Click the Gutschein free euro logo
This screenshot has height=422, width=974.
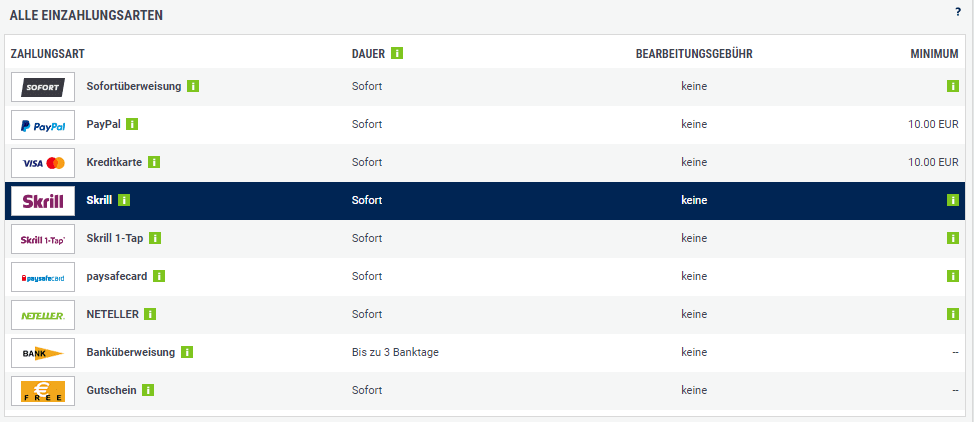click(x=43, y=391)
